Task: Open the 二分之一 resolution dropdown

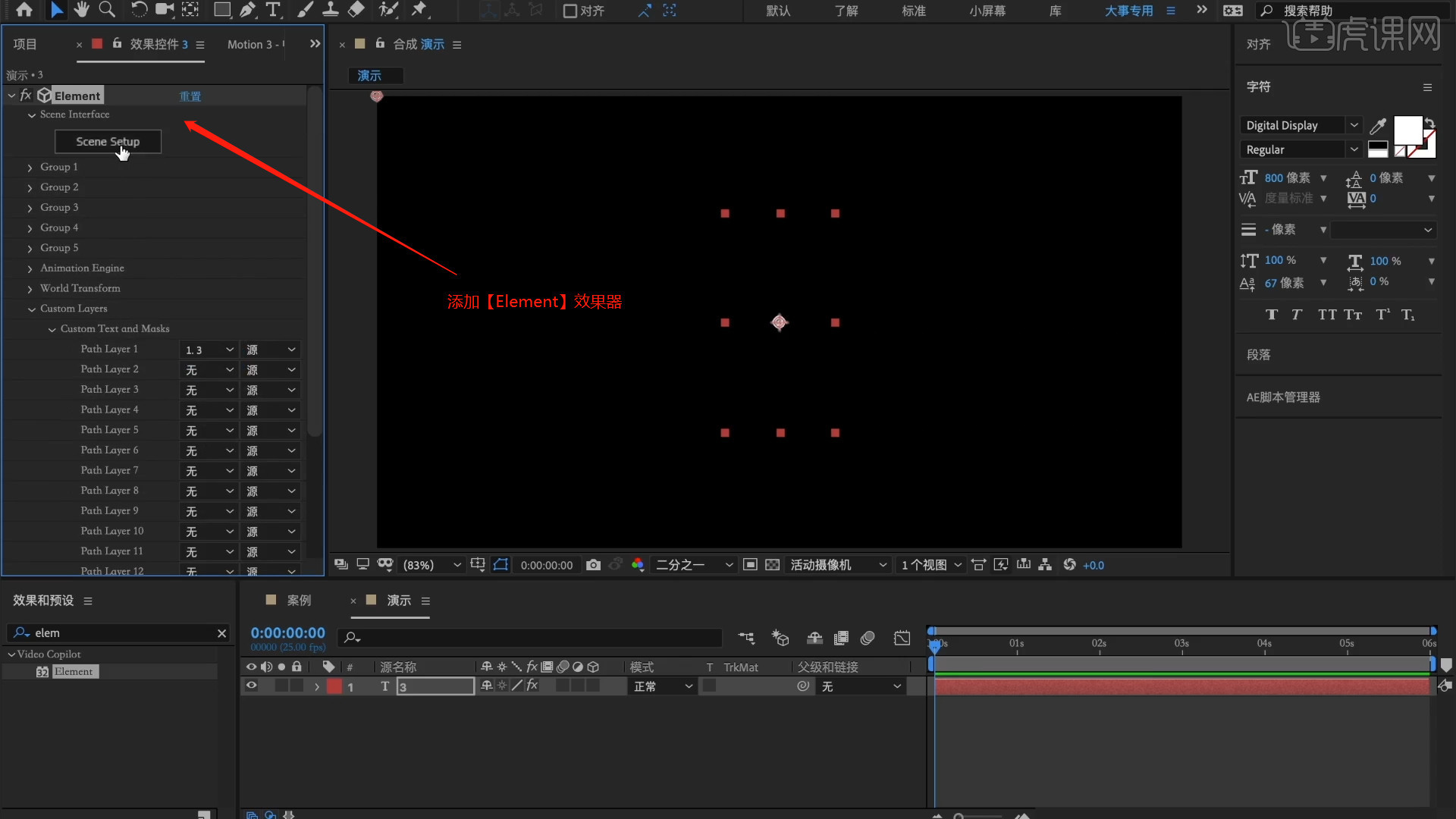Action: 694,565
